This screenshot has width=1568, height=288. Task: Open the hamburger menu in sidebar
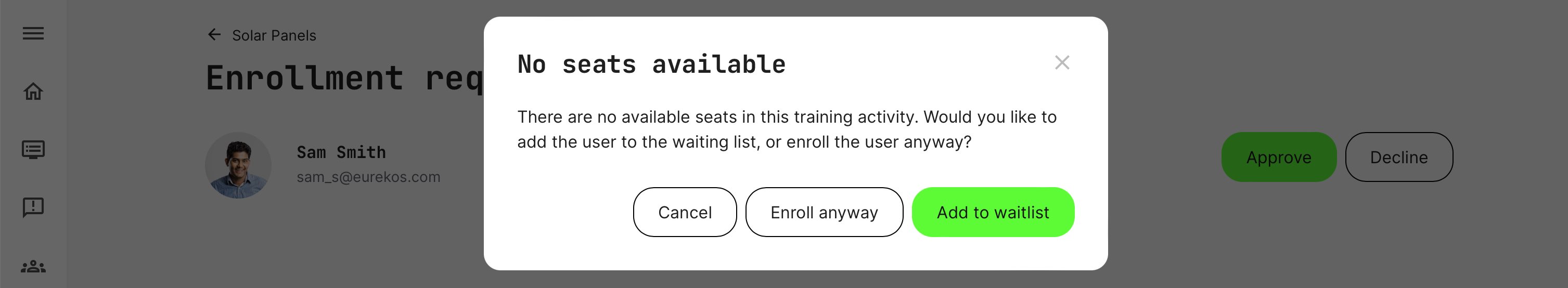(33, 33)
